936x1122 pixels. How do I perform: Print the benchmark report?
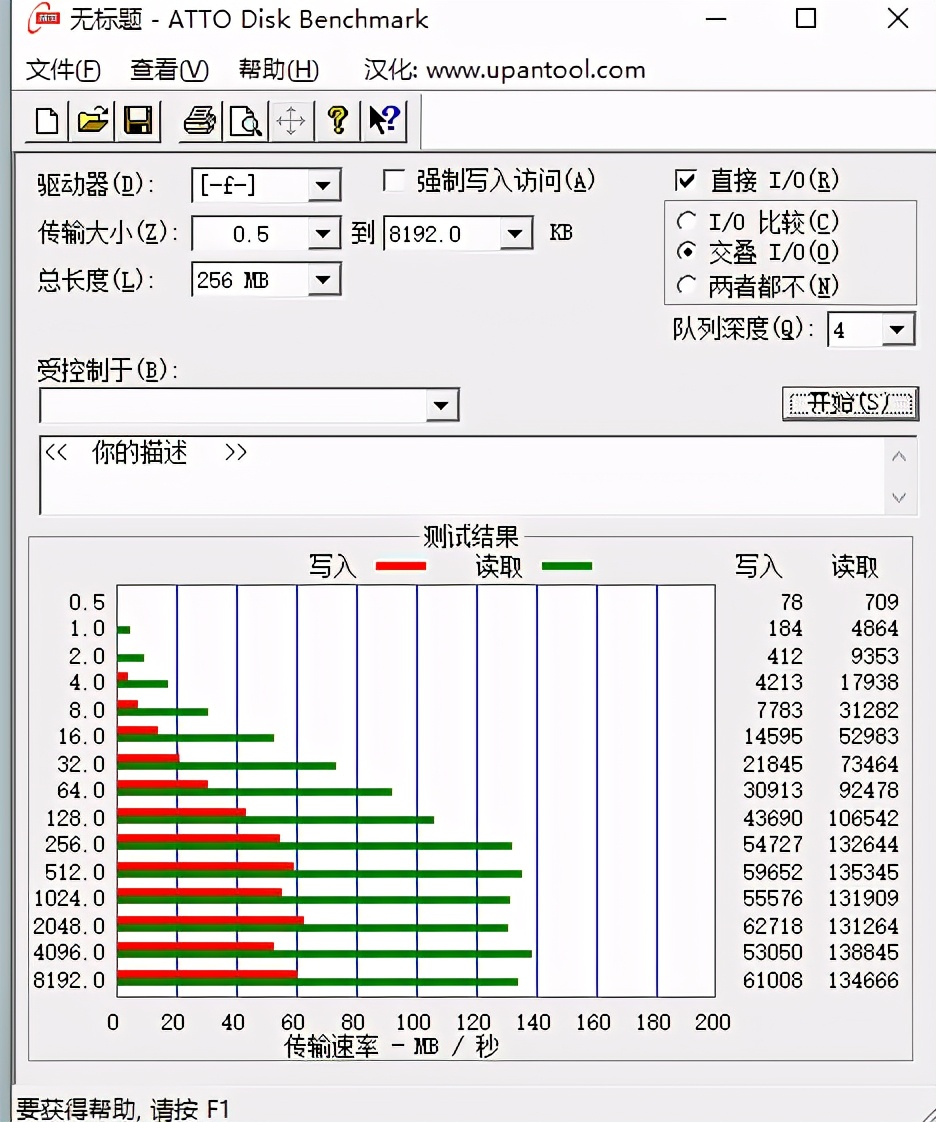(x=198, y=120)
